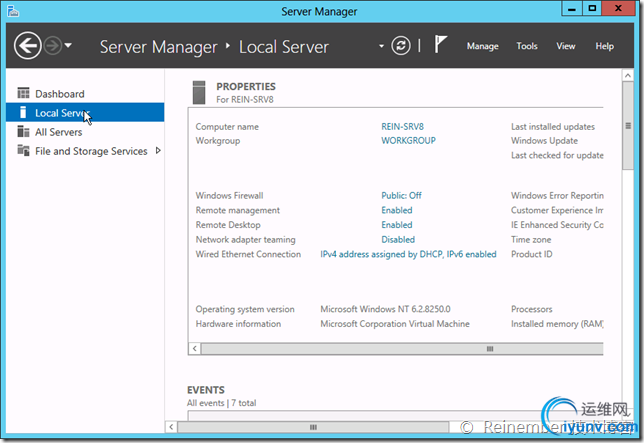Image resolution: width=644 pixels, height=443 pixels.
Task: Click the server icon beside PROPERTIES
Action: click(199, 92)
